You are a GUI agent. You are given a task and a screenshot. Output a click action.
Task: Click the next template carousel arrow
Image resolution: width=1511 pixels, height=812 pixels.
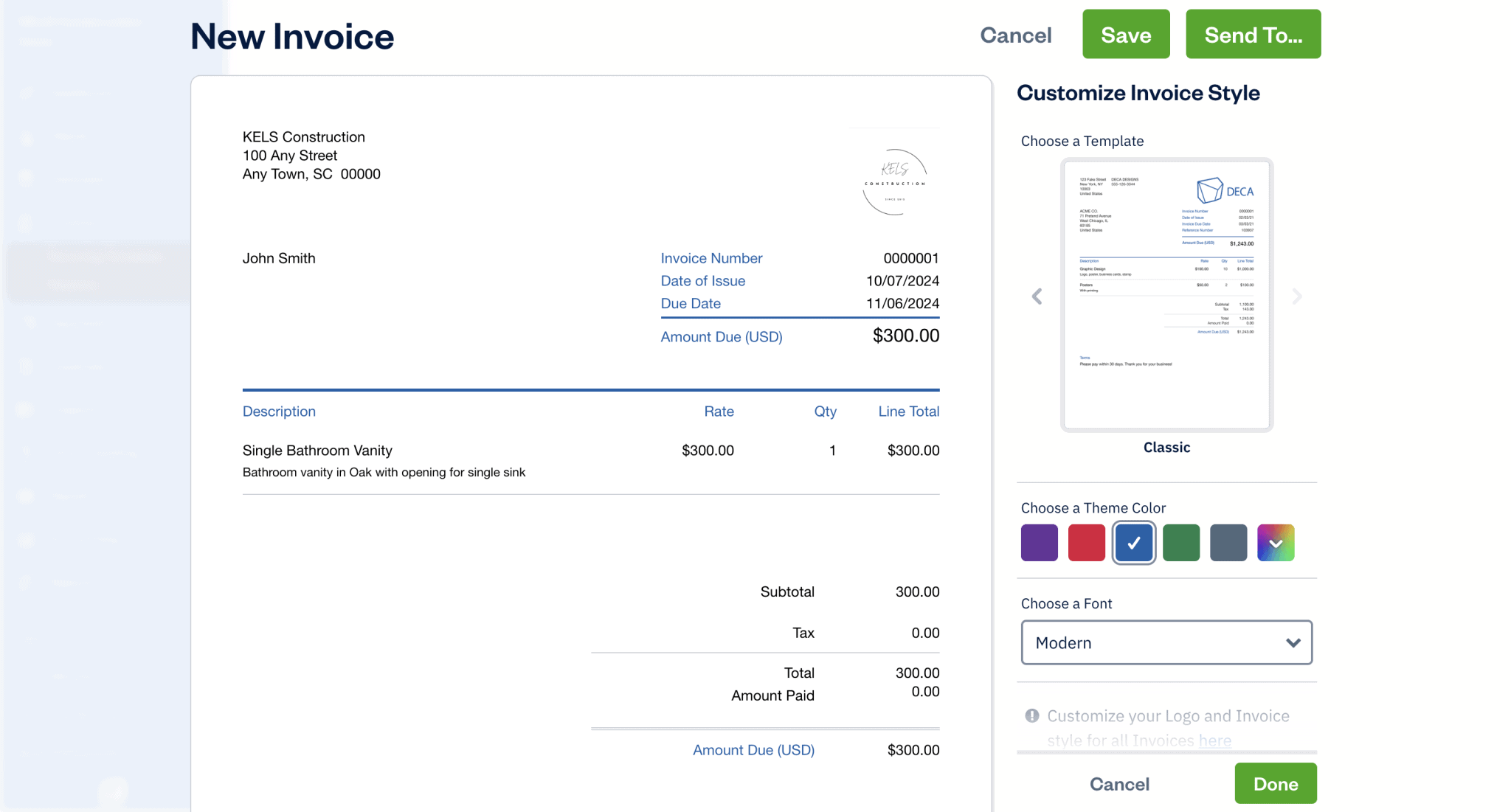pyautogui.click(x=1296, y=296)
